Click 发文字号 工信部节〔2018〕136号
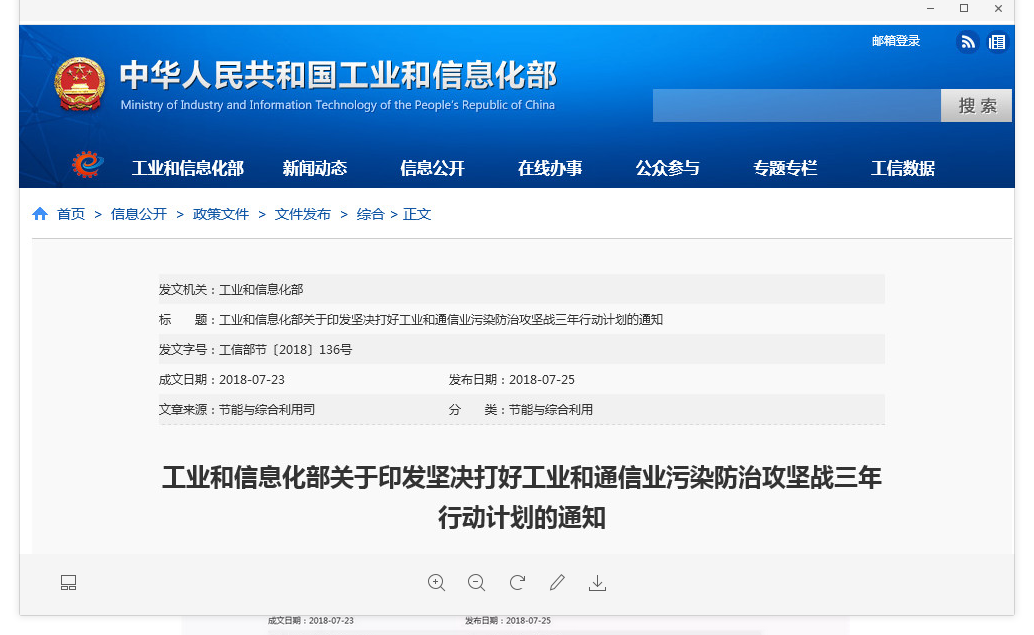This screenshot has height=635, width=1034. [x=255, y=349]
